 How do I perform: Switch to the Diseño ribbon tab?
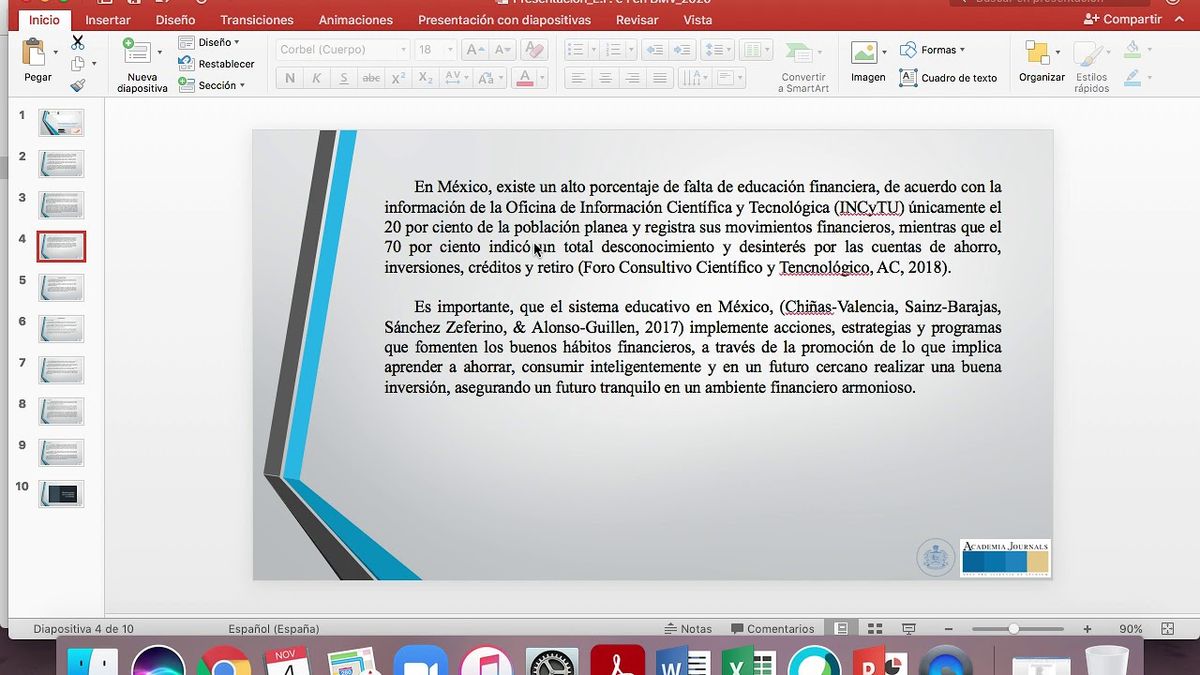pos(176,20)
